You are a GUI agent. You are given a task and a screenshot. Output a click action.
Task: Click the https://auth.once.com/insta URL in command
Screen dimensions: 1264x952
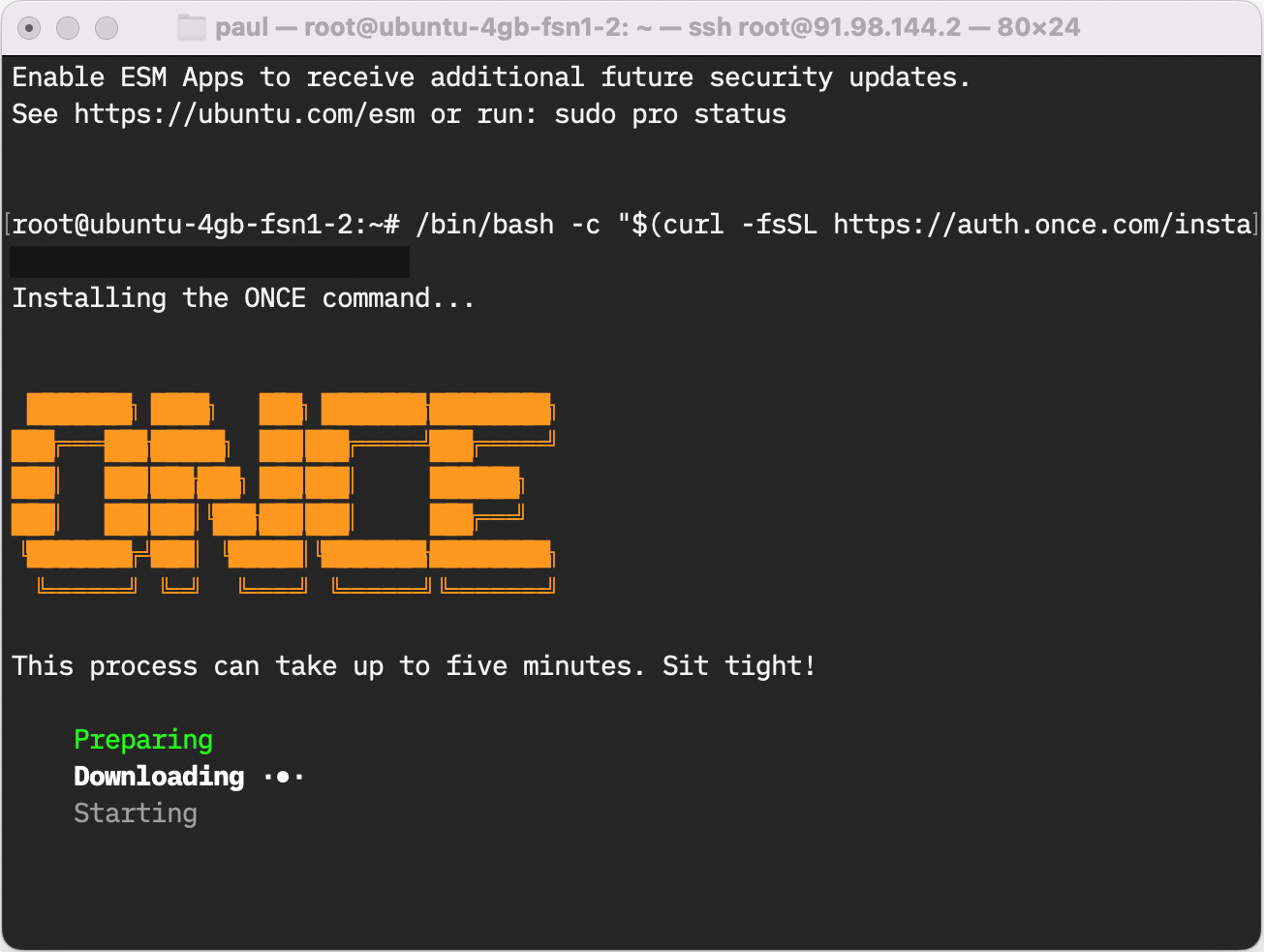coord(1042,225)
